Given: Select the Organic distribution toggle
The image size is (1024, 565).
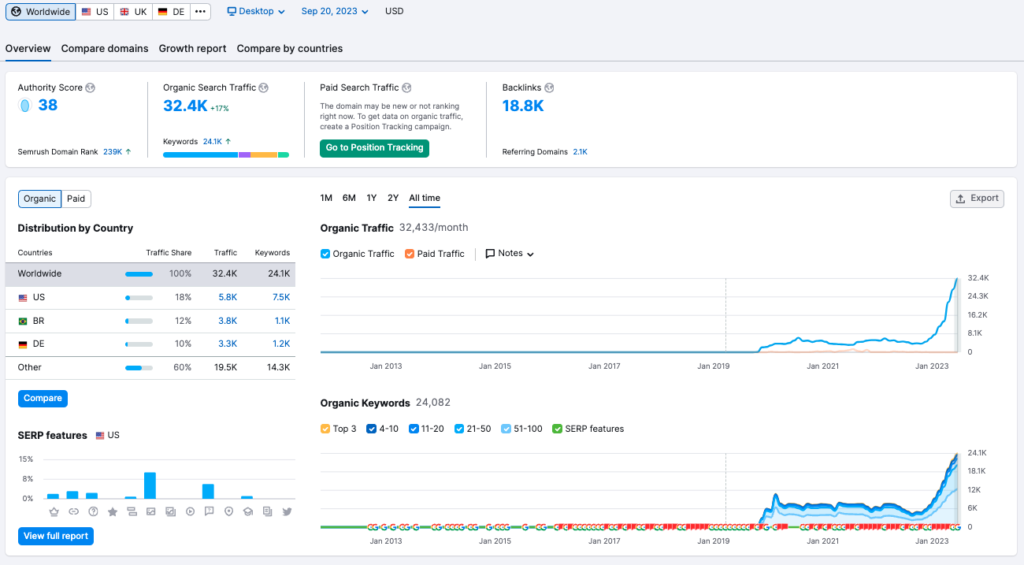Looking at the screenshot, I should (x=40, y=199).
